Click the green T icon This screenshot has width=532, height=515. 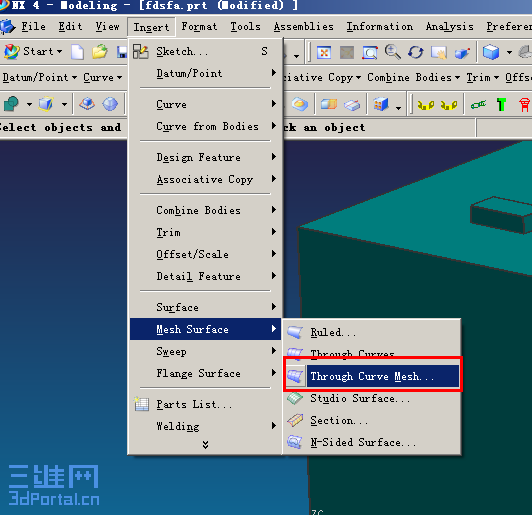pos(501,104)
